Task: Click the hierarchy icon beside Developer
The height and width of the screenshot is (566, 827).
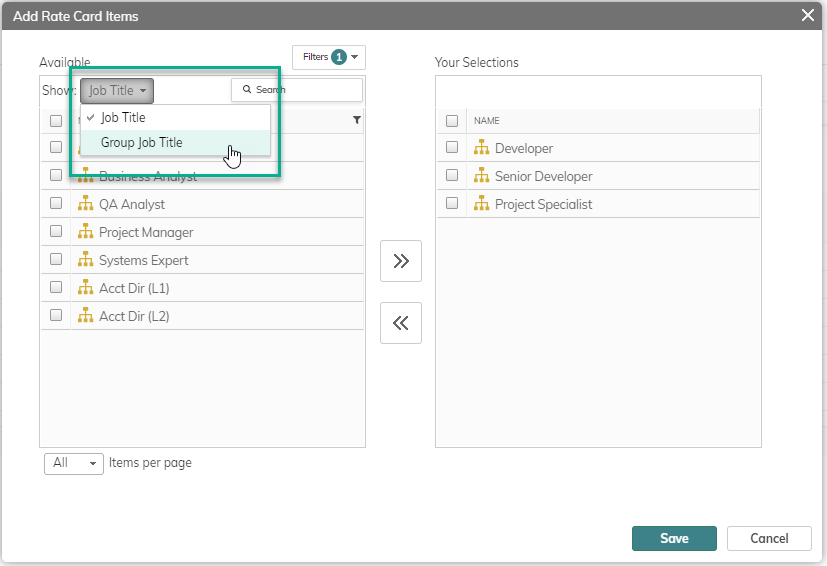Action: (481, 148)
